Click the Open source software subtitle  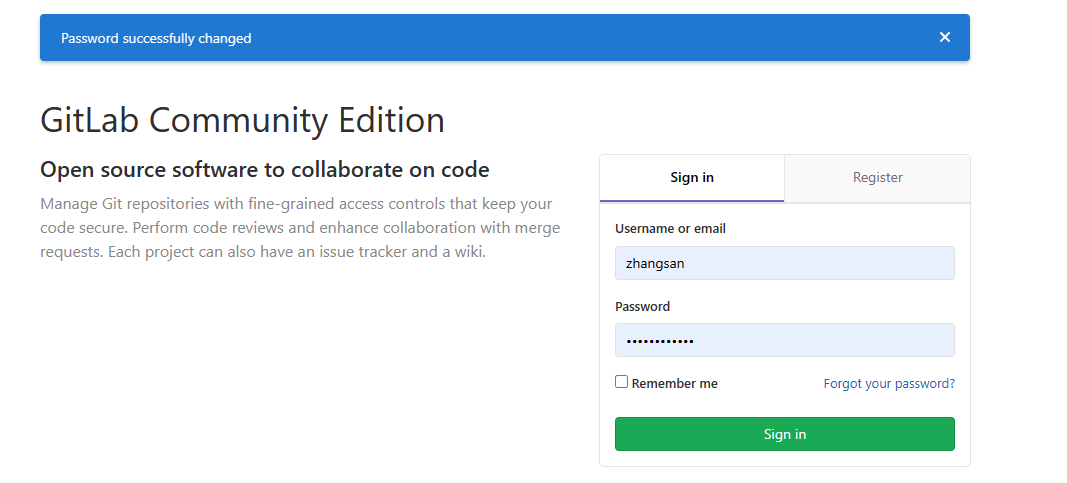click(265, 169)
